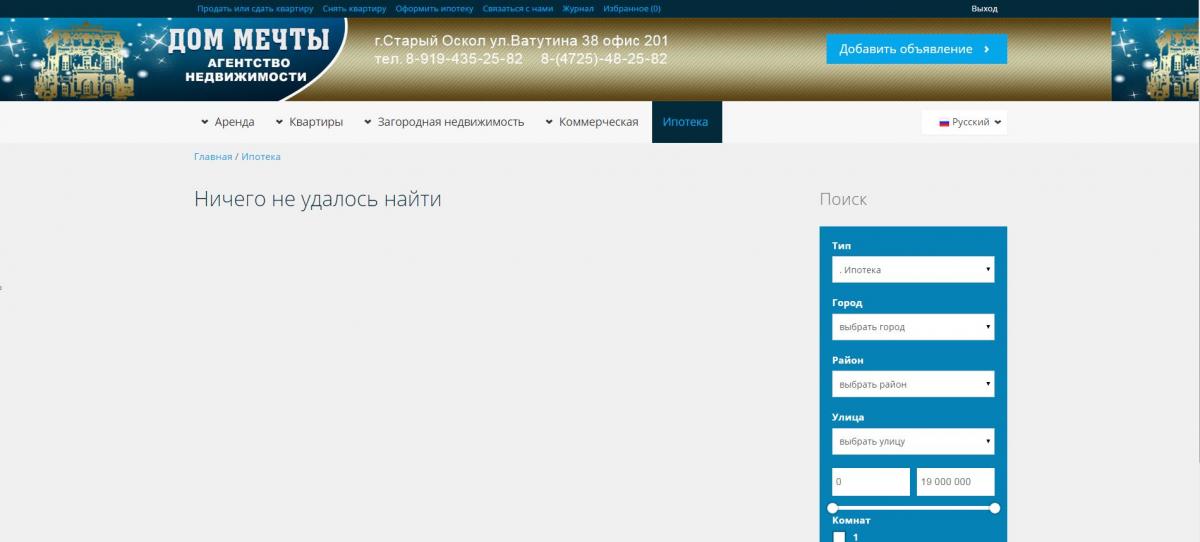This screenshot has height=542, width=1200.
Task: Open the выбрать город dropdown
Action: click(913, 327)
